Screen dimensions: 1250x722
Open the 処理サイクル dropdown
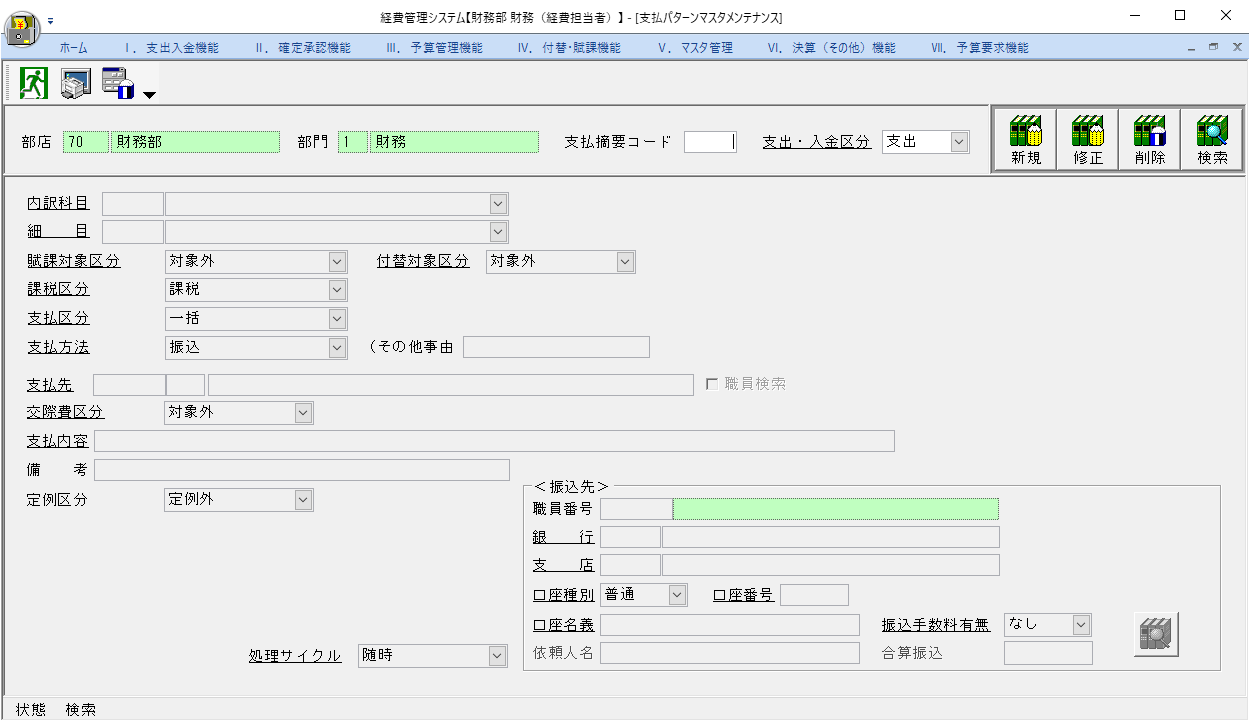tap(498, 656)
